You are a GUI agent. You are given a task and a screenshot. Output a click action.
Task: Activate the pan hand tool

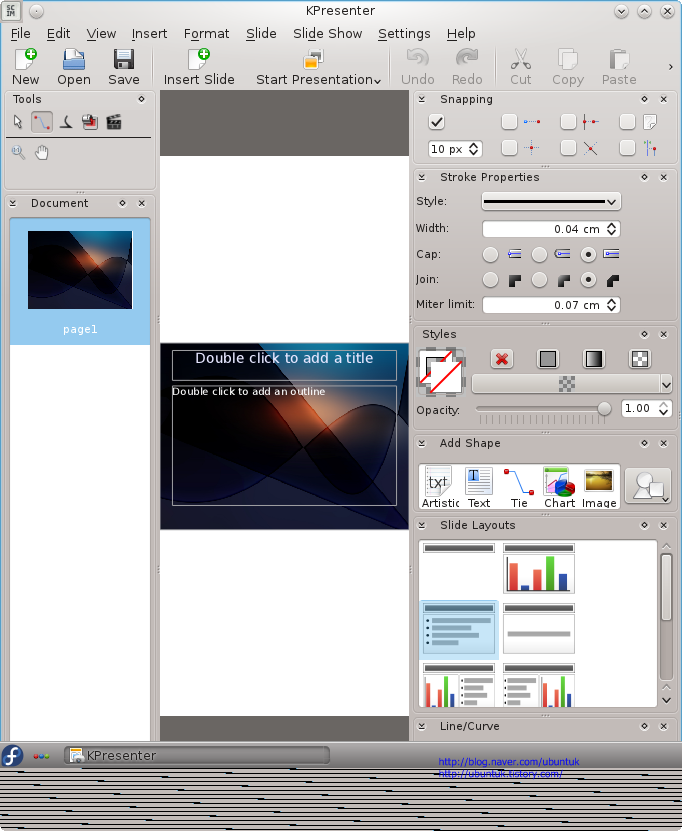tap(41, 153)
